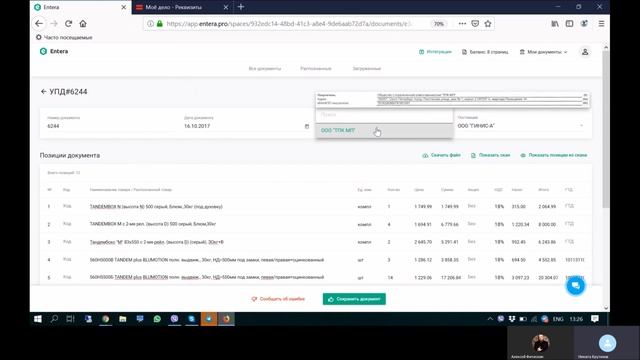Image resolution: width=640 pixels, height=360 pixels.
Task: Open the 'Баланс: 8 страниц' item
Action: [x=485, y=52]
